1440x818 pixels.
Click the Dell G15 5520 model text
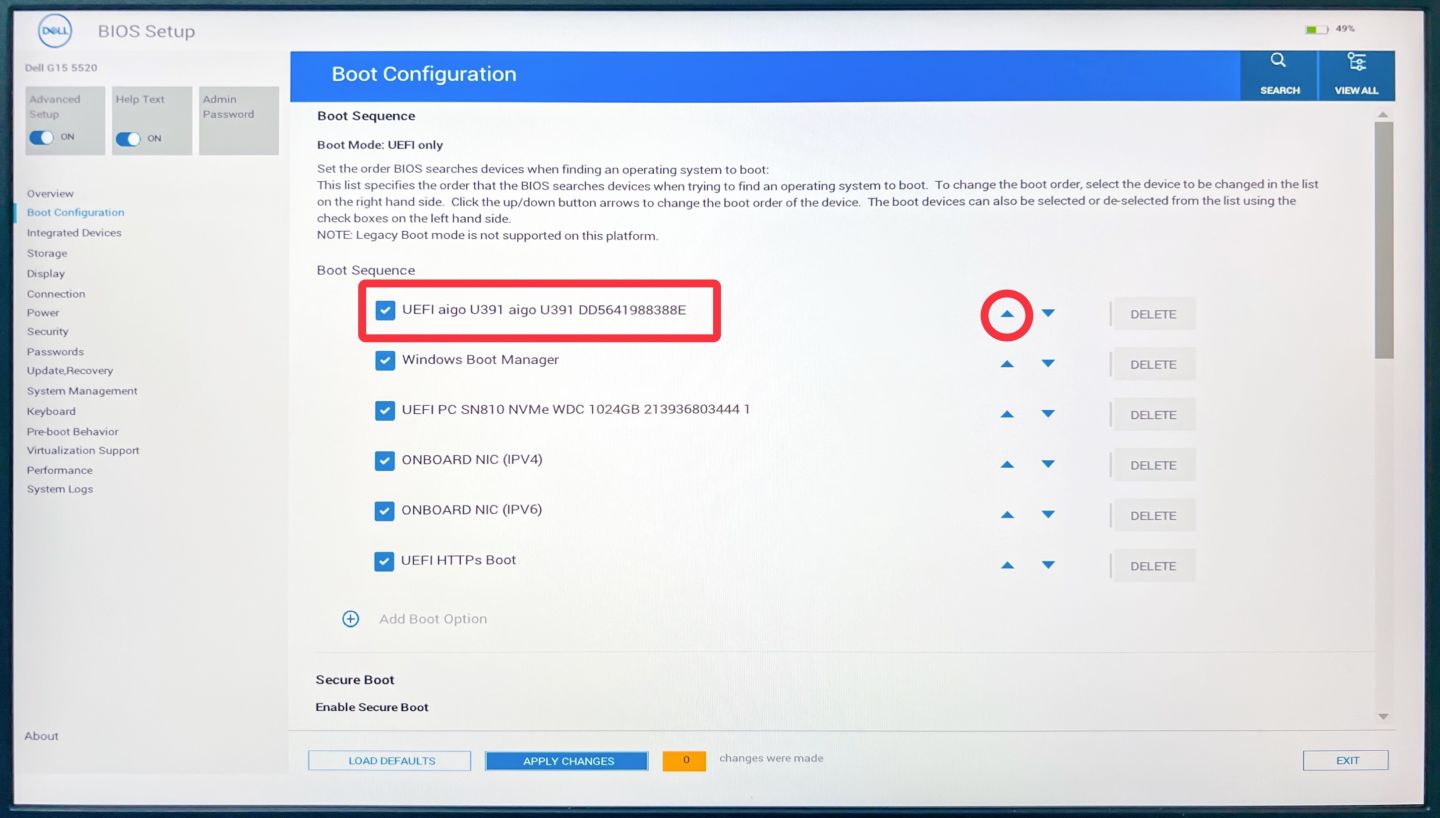coord(61,68)
